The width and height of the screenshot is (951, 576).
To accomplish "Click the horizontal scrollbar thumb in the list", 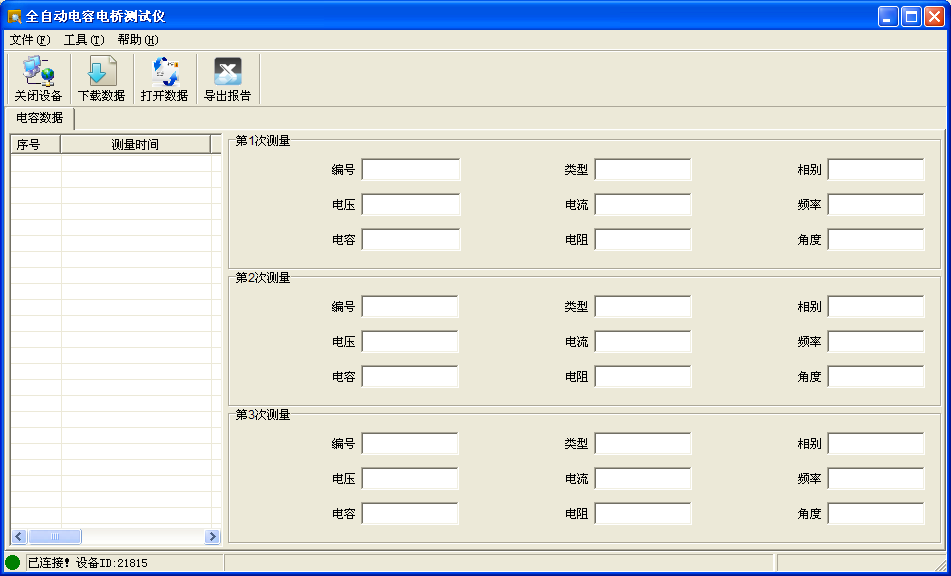I will (x=55, y=536).
